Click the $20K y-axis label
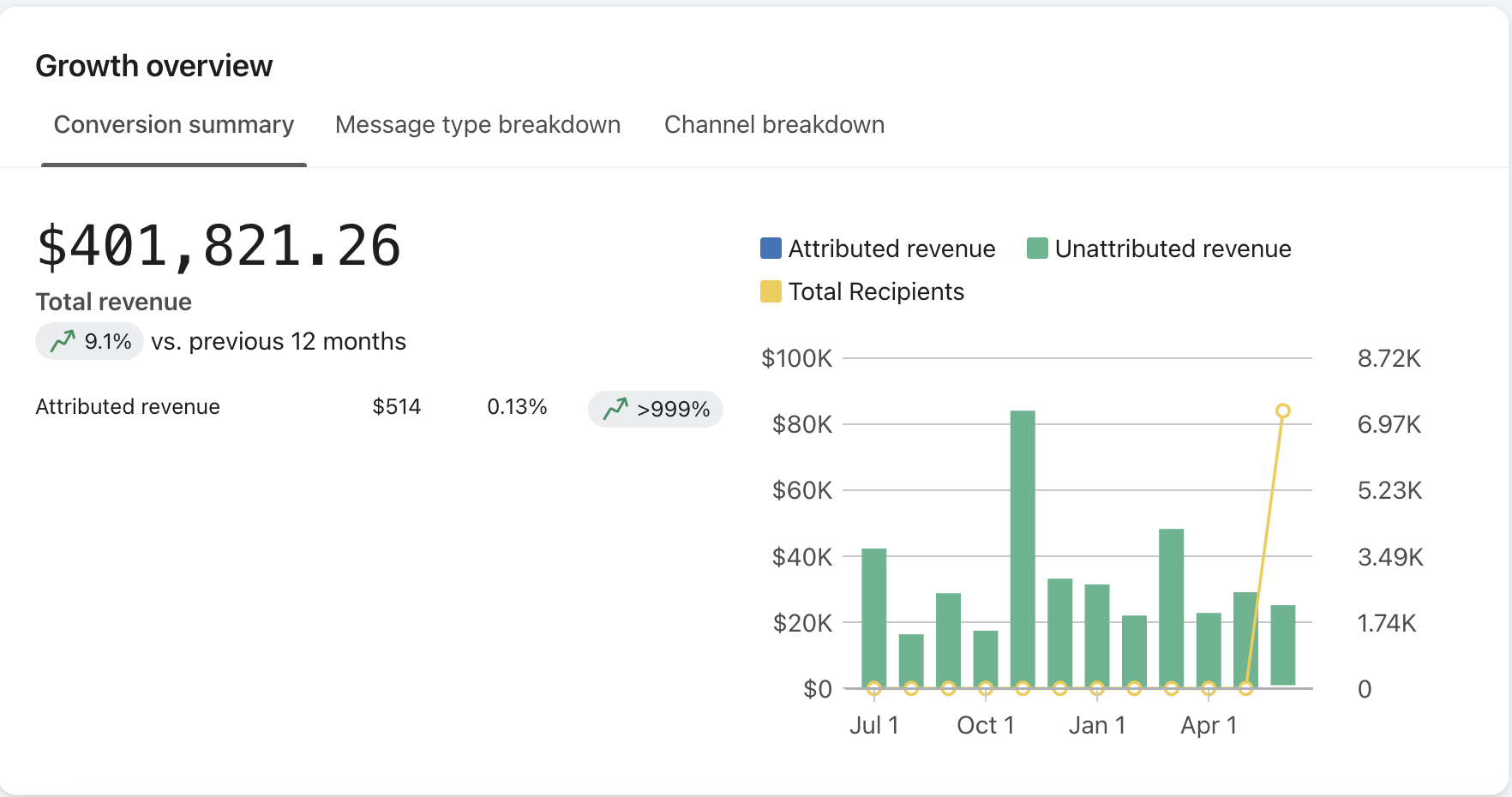The height and width of the screenshot is (797, 1512). pyautogui.click(x=802, y=623)
